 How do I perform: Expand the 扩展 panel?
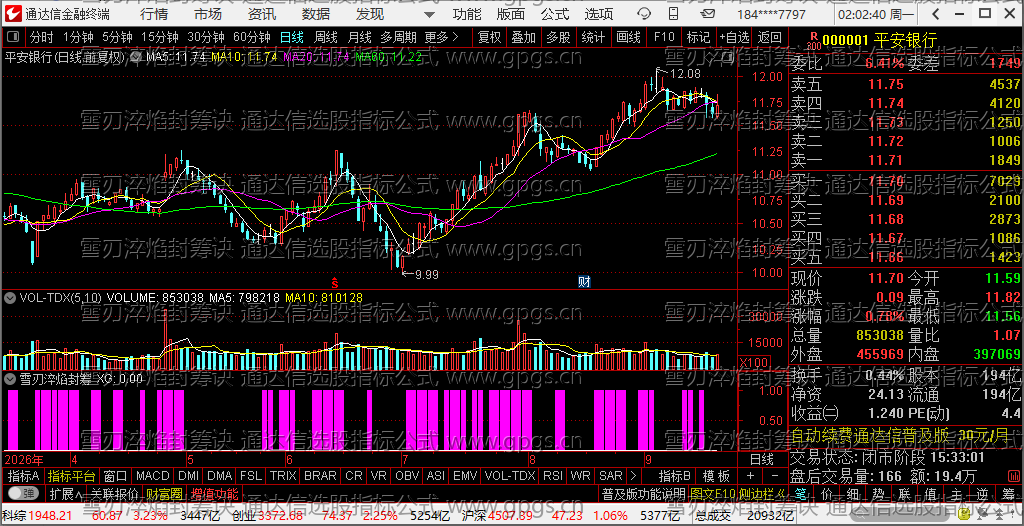[65, 493]
